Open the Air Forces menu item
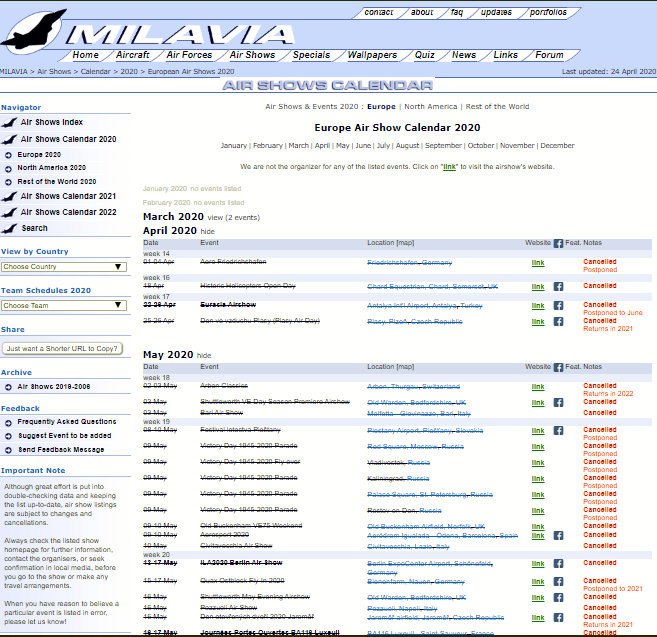 tap(189, 55)
